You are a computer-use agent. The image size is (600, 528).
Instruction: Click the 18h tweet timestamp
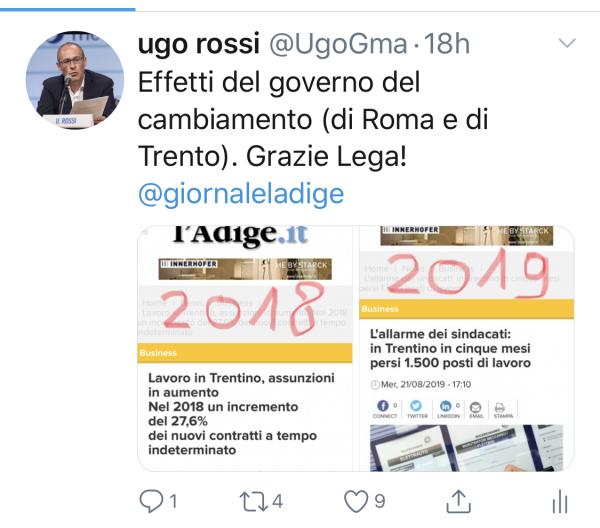click(x=447, y=44)
